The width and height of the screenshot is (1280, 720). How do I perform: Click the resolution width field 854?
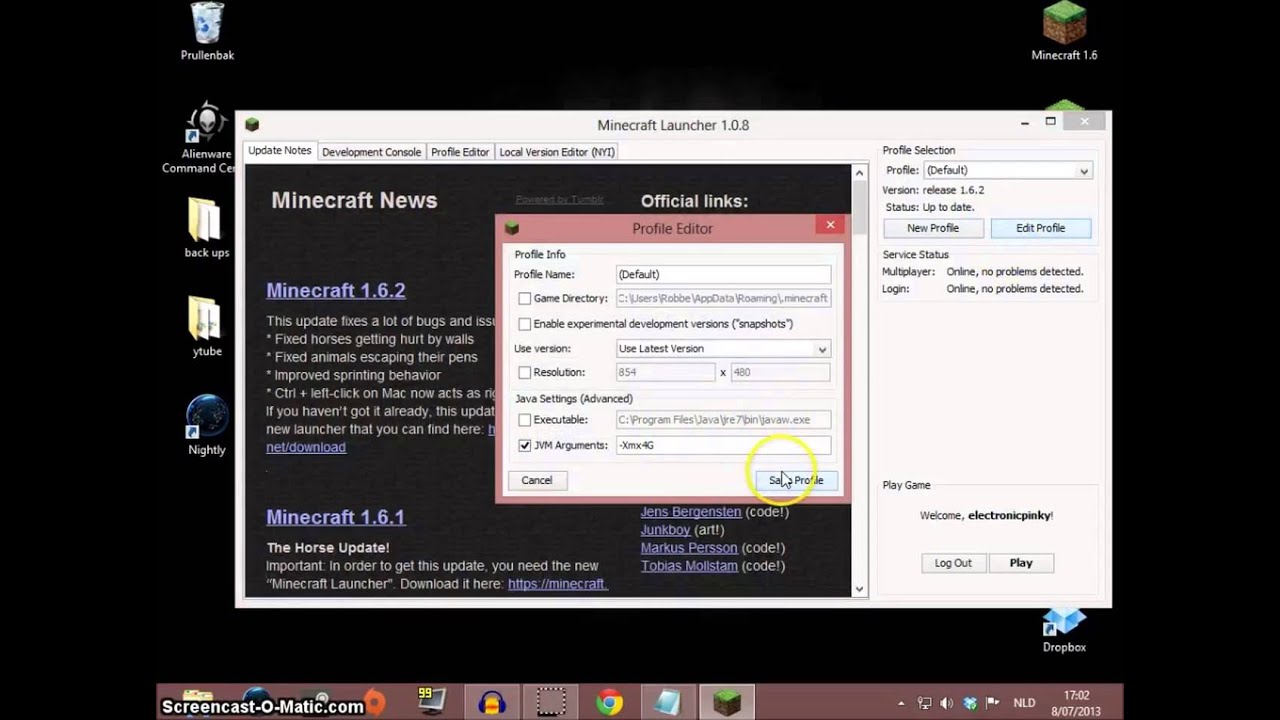pyautogui.click(x=666, y=372)
